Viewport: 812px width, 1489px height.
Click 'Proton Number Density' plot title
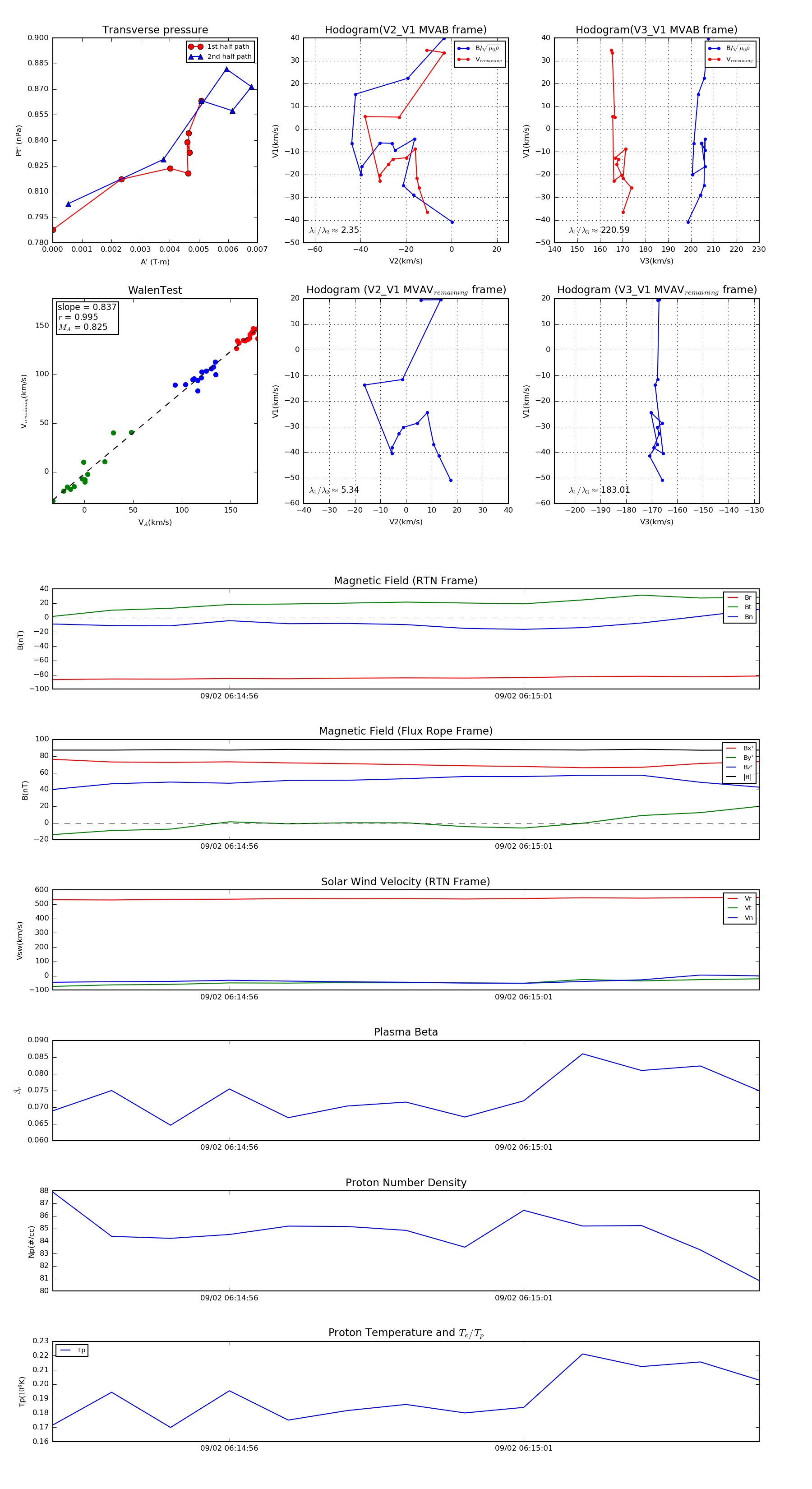pos(406,1183)
